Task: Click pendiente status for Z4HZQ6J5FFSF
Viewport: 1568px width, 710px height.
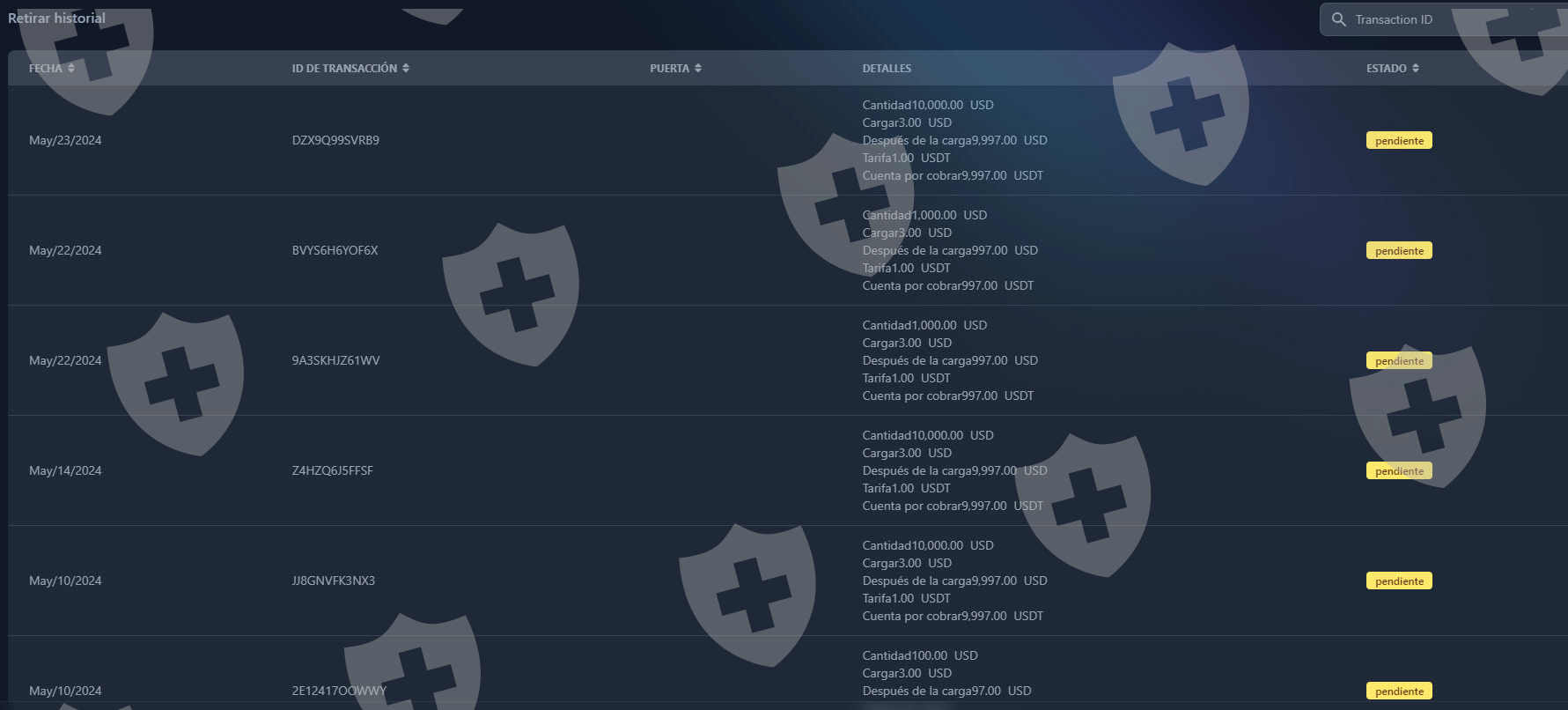Action: coord(1399,471)
